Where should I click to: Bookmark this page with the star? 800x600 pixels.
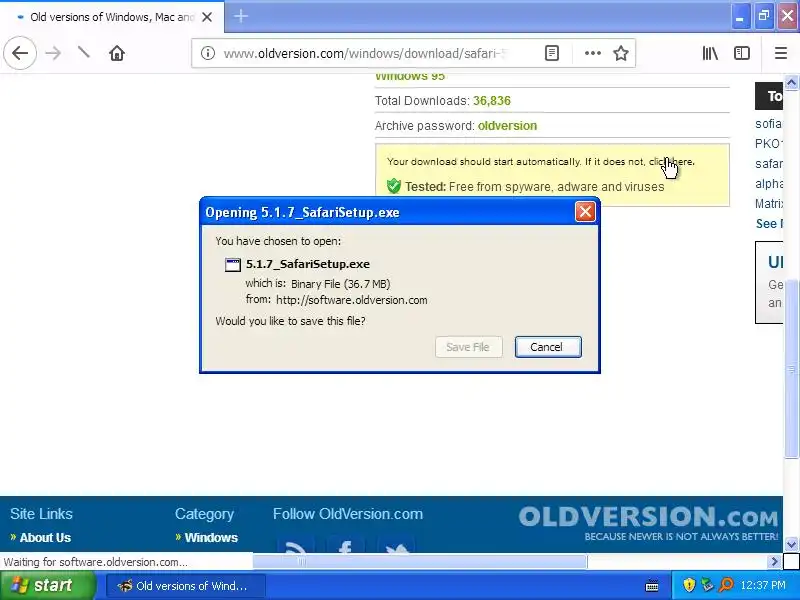click(621, 53)
